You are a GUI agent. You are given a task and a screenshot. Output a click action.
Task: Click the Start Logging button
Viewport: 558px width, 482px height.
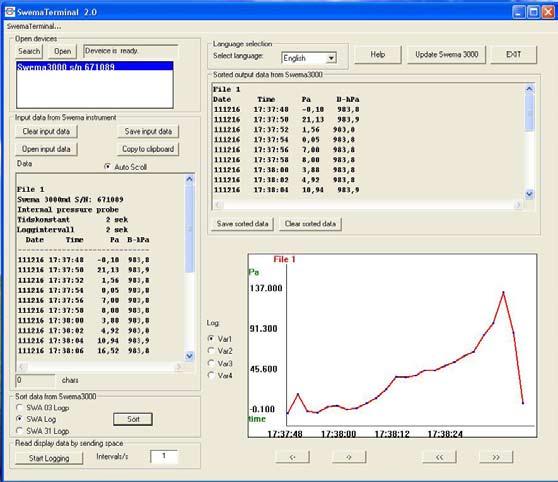[x=49, y=458]
